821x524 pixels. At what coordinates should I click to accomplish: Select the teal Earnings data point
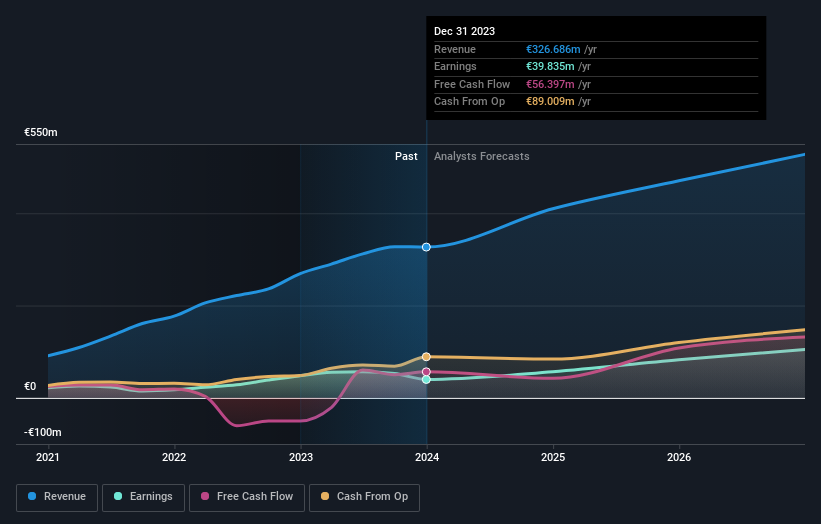click(x=426, y=380)
